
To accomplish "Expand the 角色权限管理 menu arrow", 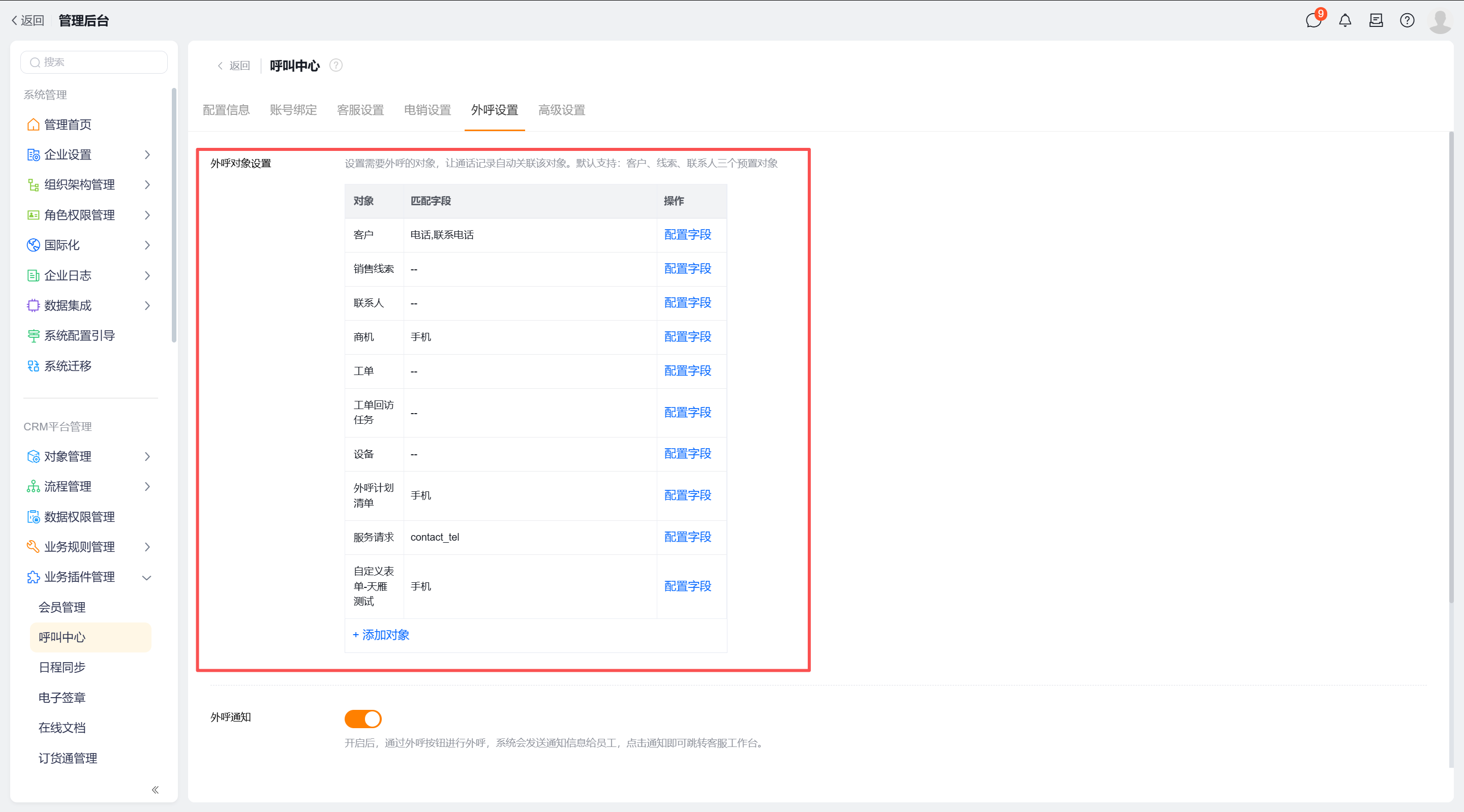I will 147,215.
